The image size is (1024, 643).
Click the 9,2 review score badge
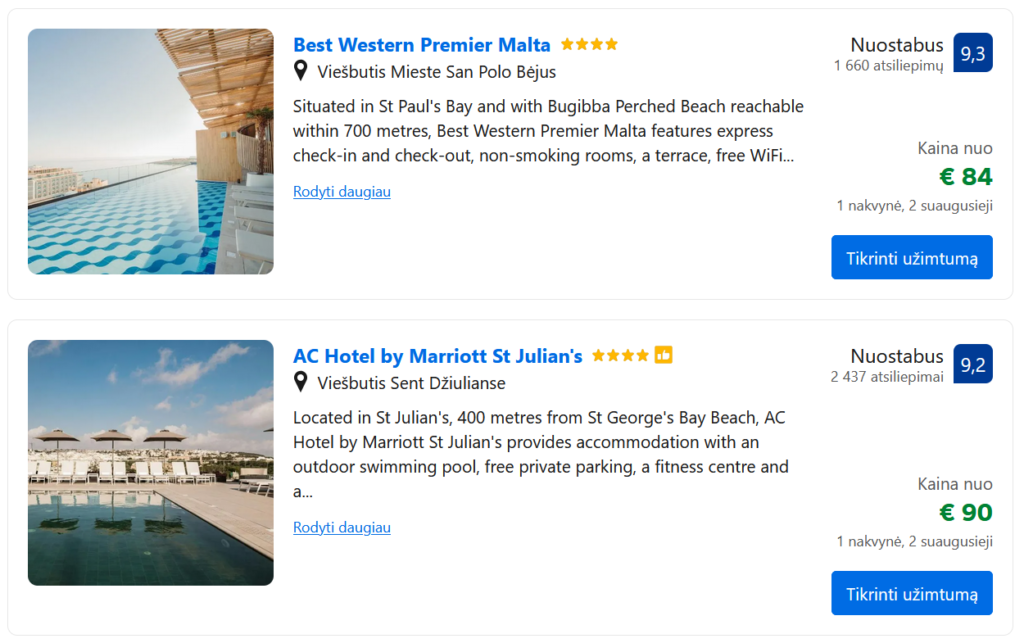pyautogui.click(x=973, y=365)
